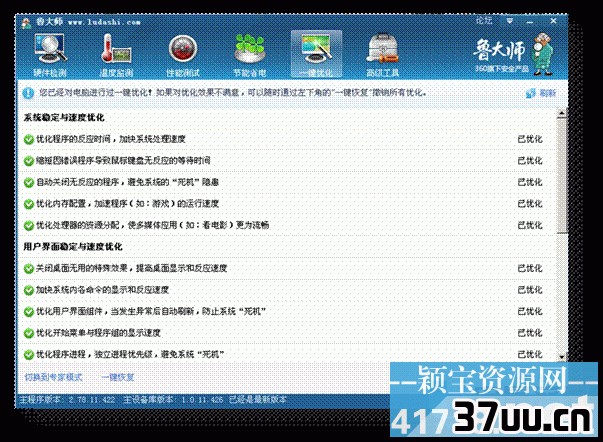The image size is (603, 442).
Task: Select text 自动关闭无反应的程序 row
Action: point(127,182)
